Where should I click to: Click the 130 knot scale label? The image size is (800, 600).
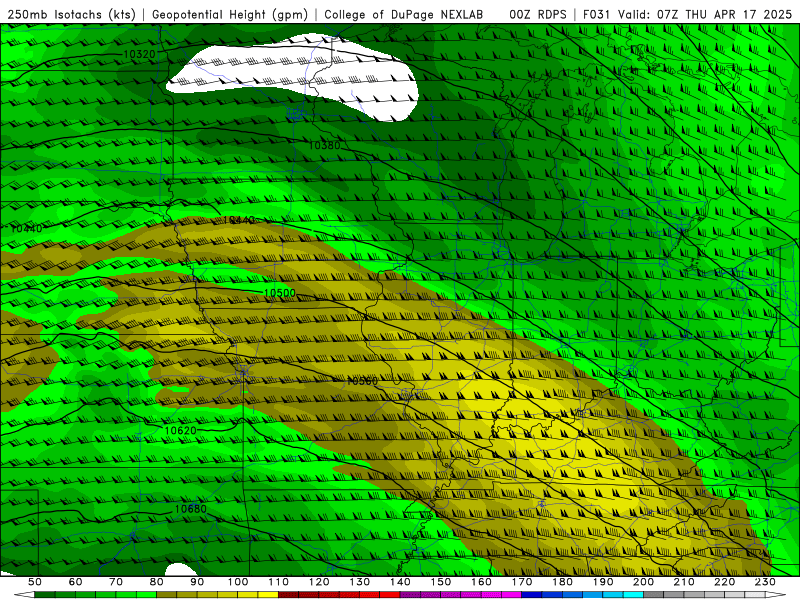[360, 582]
